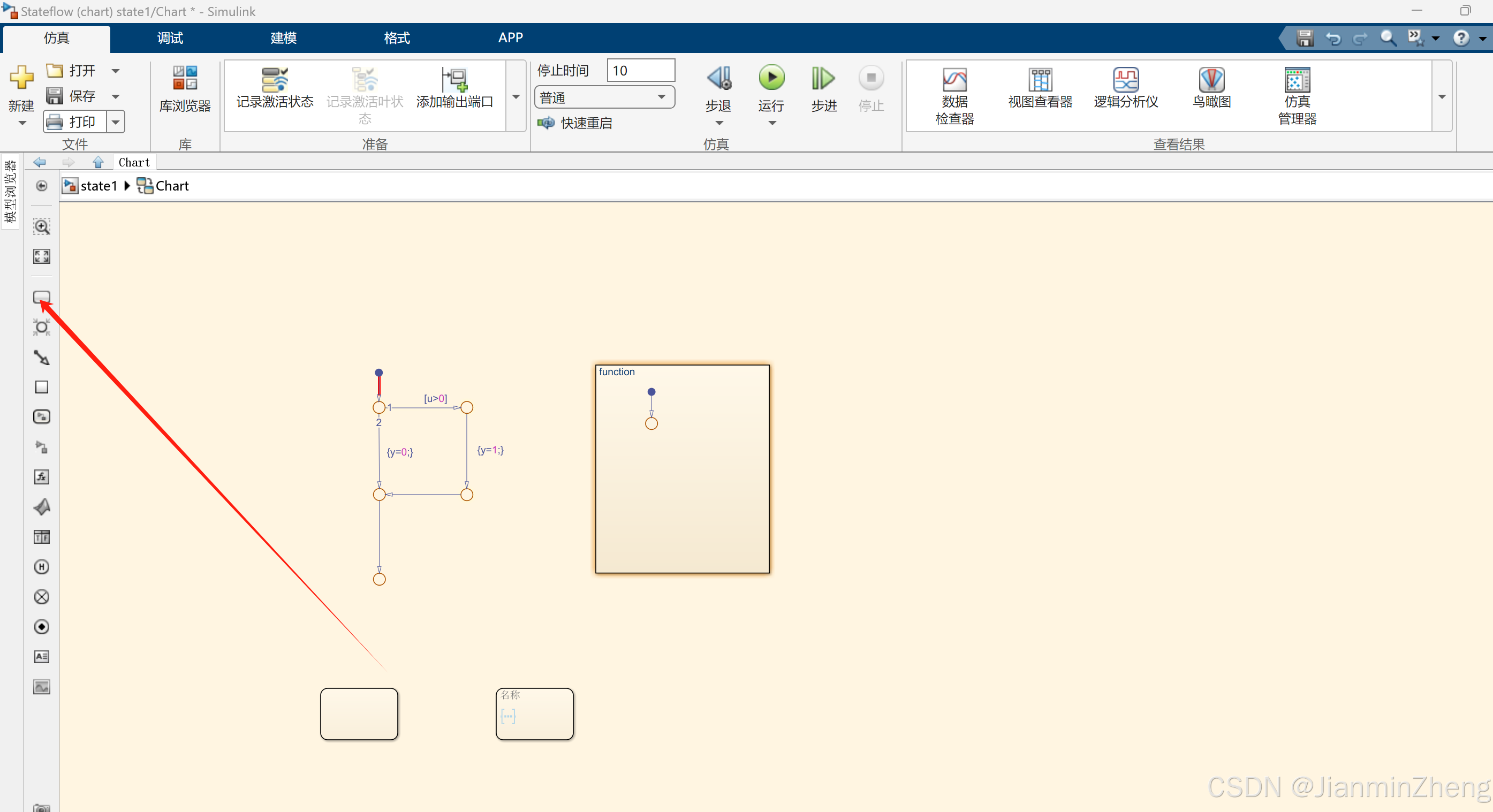Click state1 in the breadcrumb
Image resolution: width=1493 pixels, height=812 pixels.
[98, 186]
